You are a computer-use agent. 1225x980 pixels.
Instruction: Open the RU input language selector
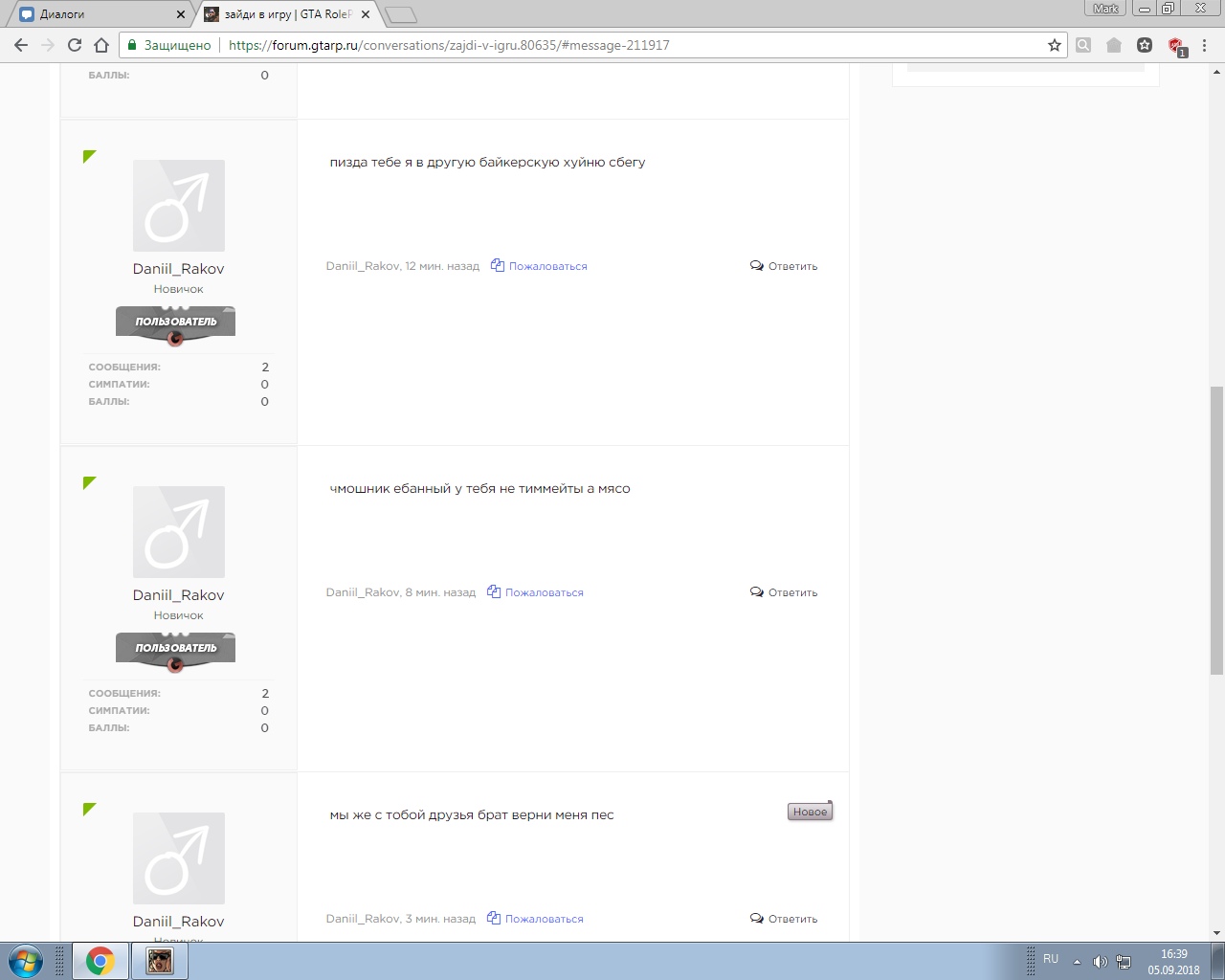1051,959
